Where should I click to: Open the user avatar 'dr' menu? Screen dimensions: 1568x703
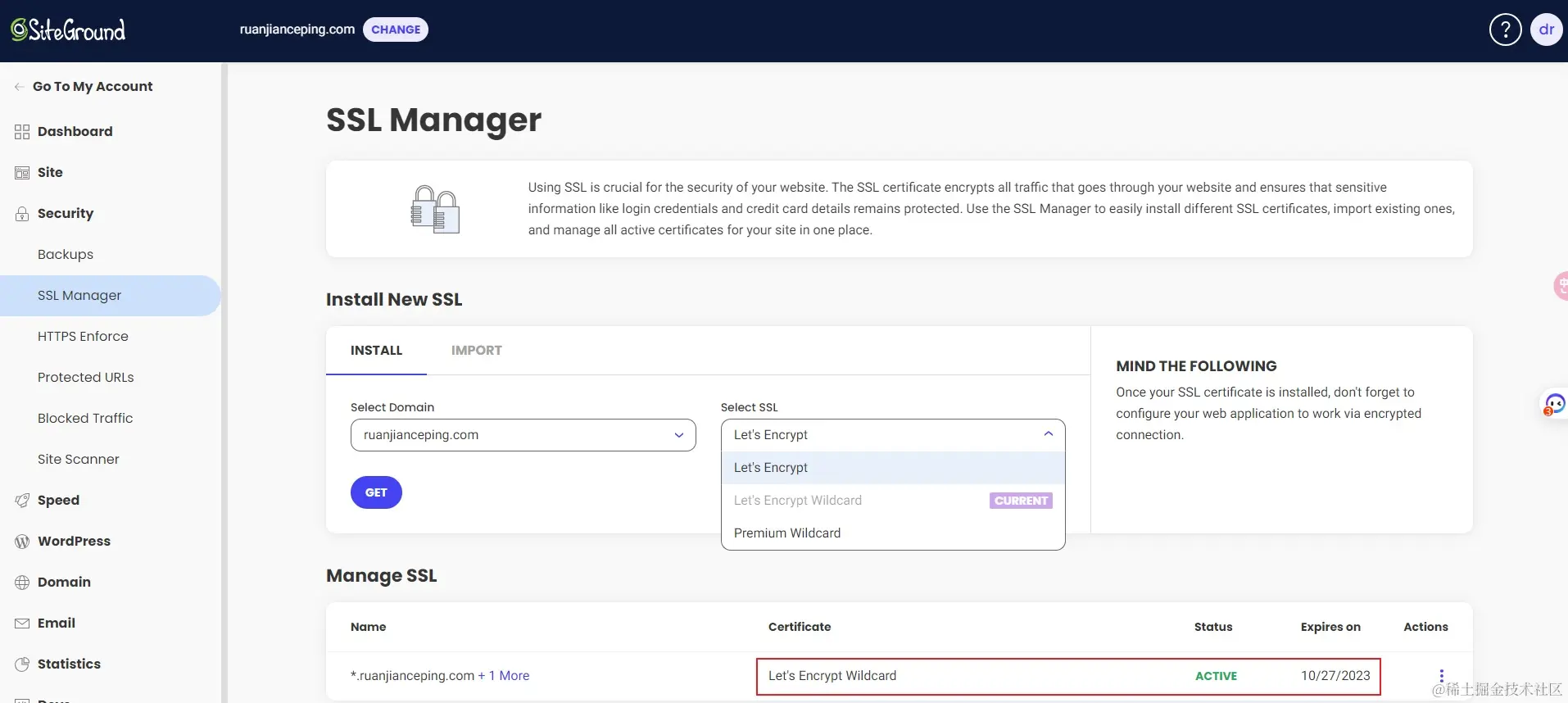[x=1546, y=30]
